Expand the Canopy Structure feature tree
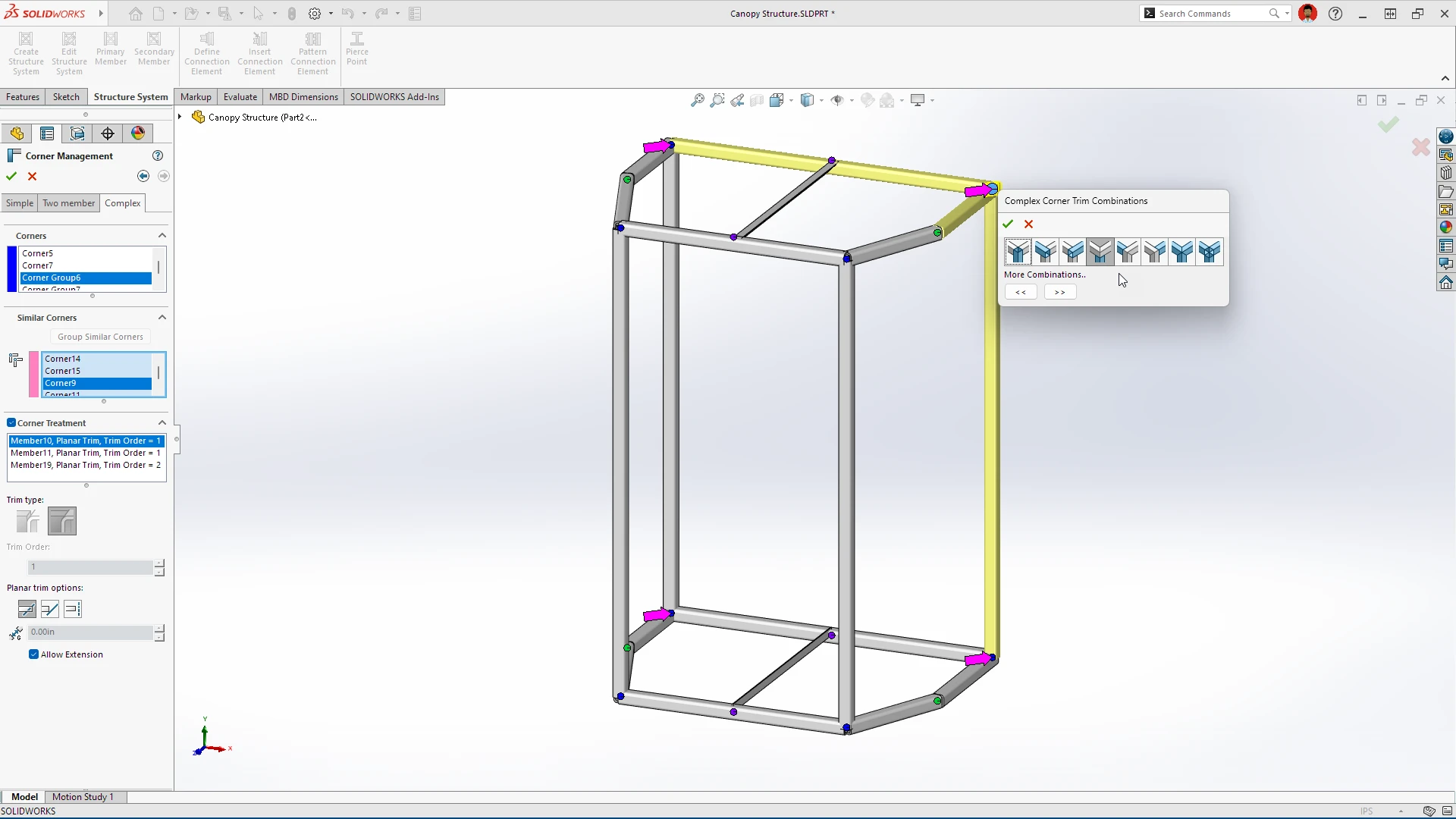 (x=180, y=117)
